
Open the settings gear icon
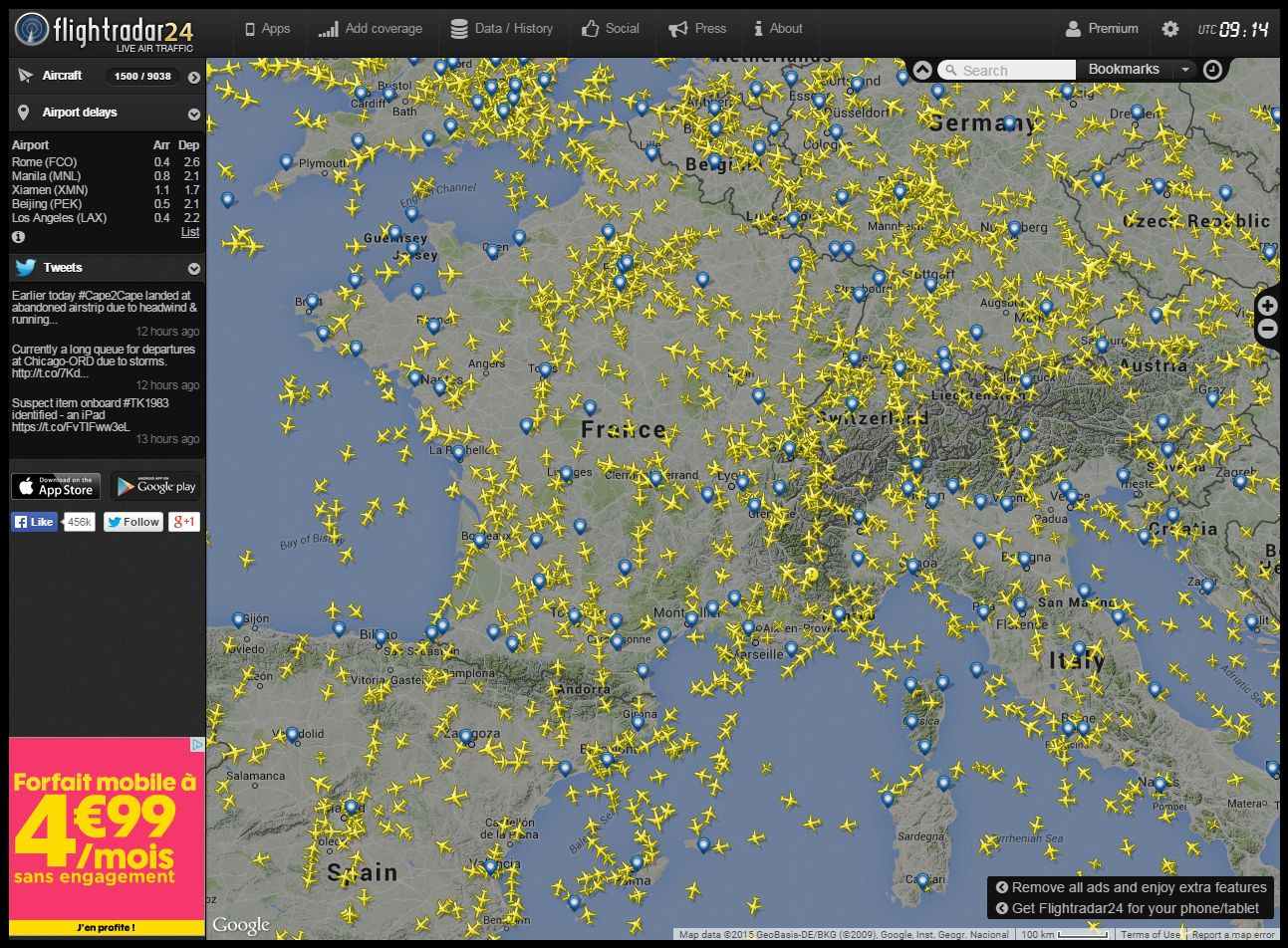[1170, 29]
